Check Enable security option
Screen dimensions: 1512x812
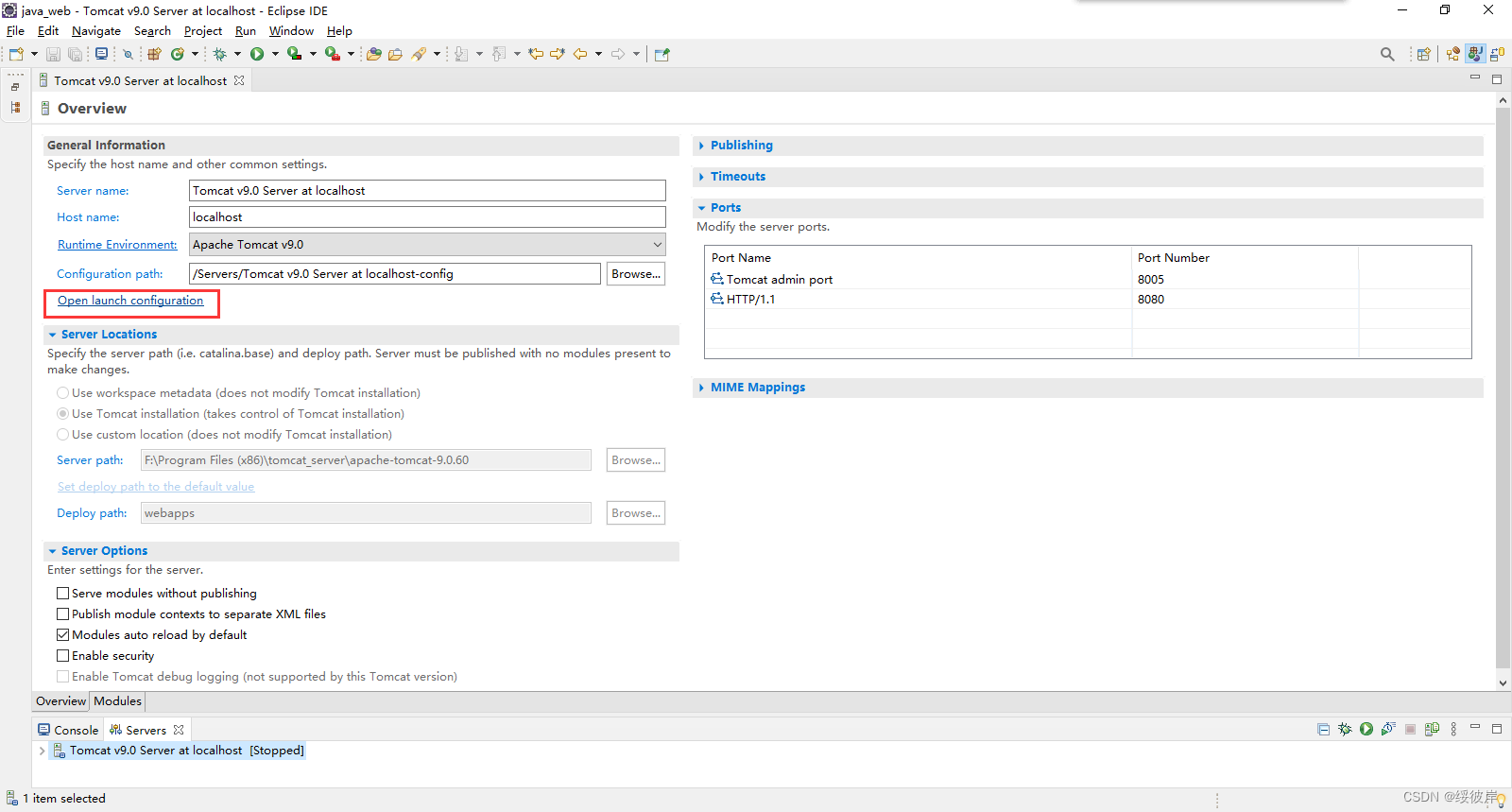coord(63,655)
